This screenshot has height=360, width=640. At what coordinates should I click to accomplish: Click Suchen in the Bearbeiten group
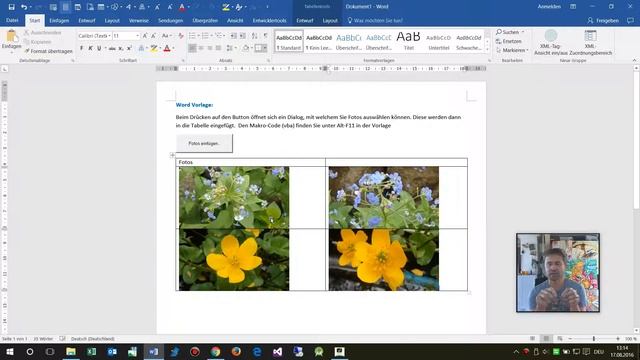point(508,32)
